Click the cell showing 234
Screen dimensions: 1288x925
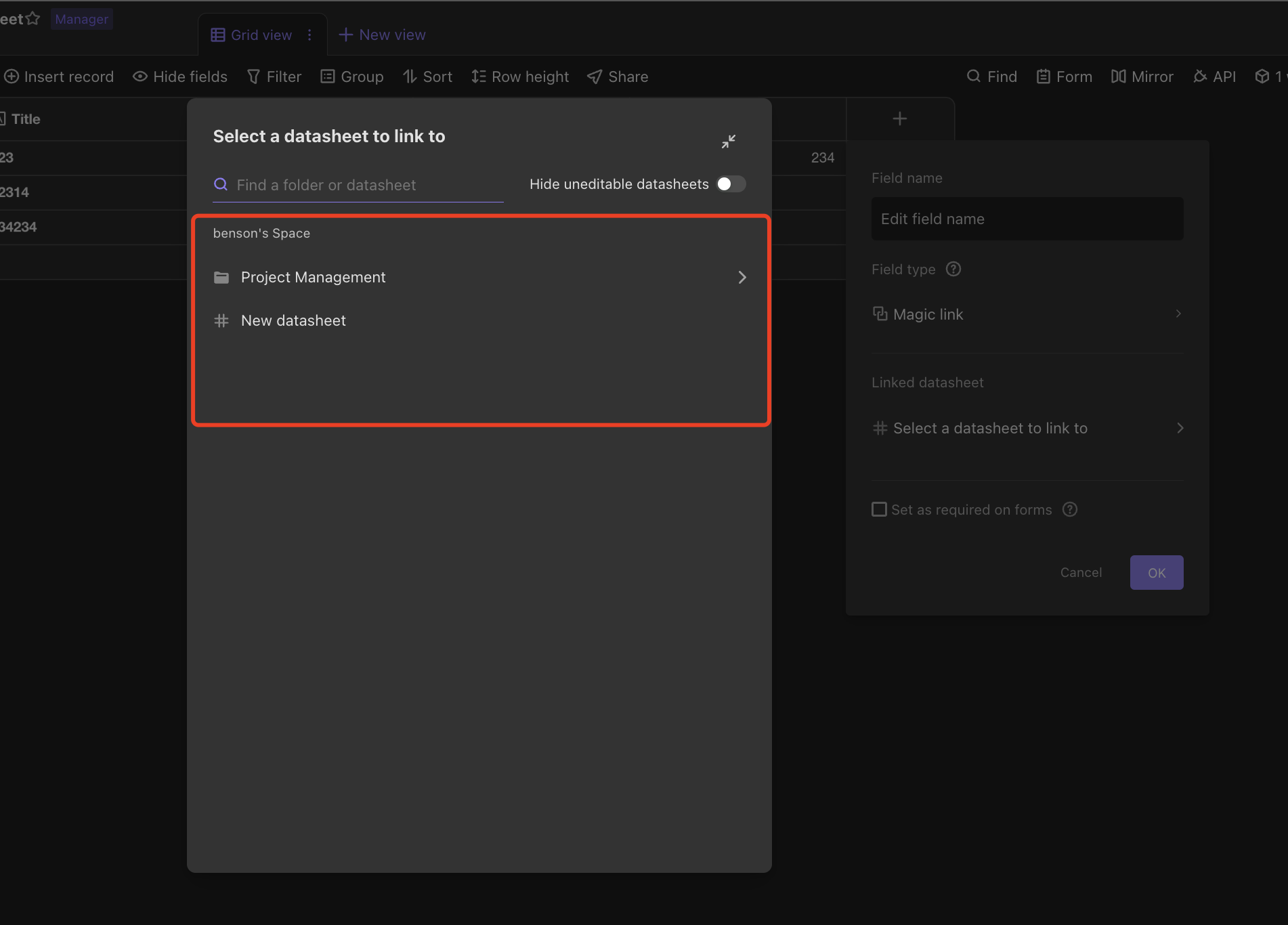823,158
